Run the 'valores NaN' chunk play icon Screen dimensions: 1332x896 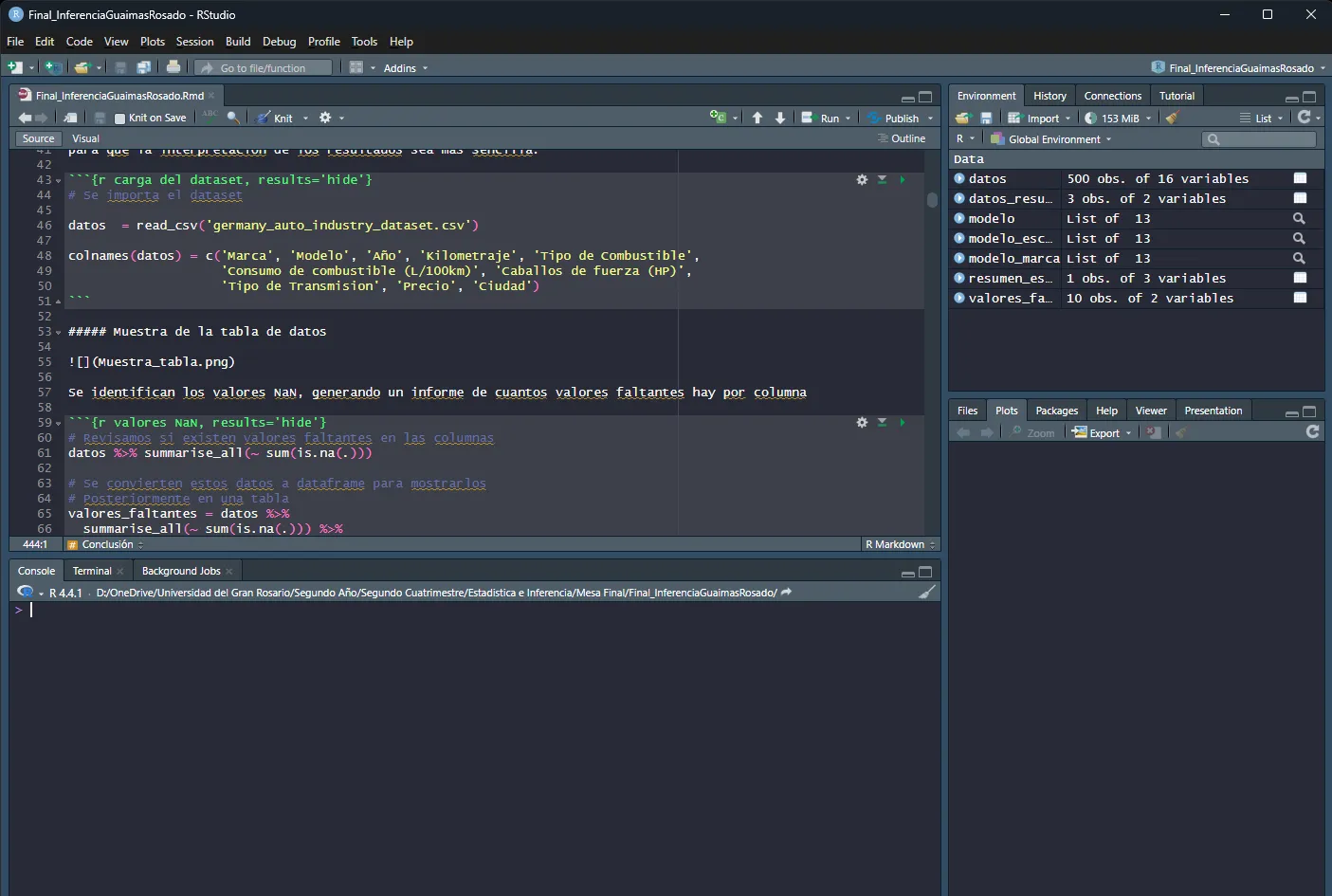coord(903,422)
